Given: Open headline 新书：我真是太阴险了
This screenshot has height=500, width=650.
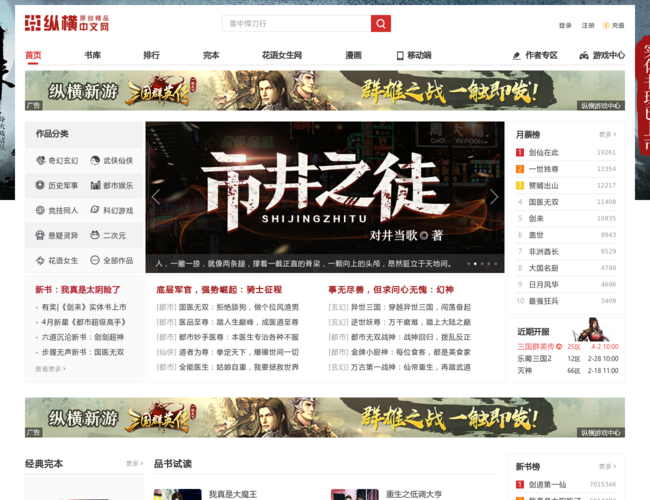Looking at the screenshot, I should (78, 290).
